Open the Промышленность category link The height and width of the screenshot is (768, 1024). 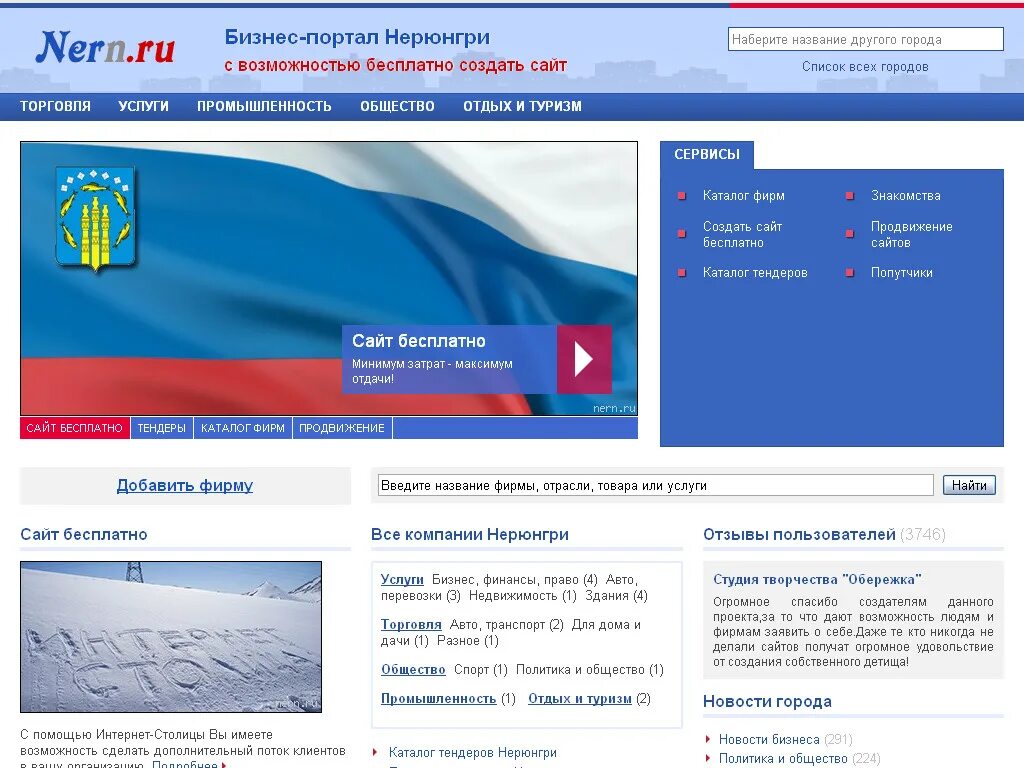pos(439,698)
